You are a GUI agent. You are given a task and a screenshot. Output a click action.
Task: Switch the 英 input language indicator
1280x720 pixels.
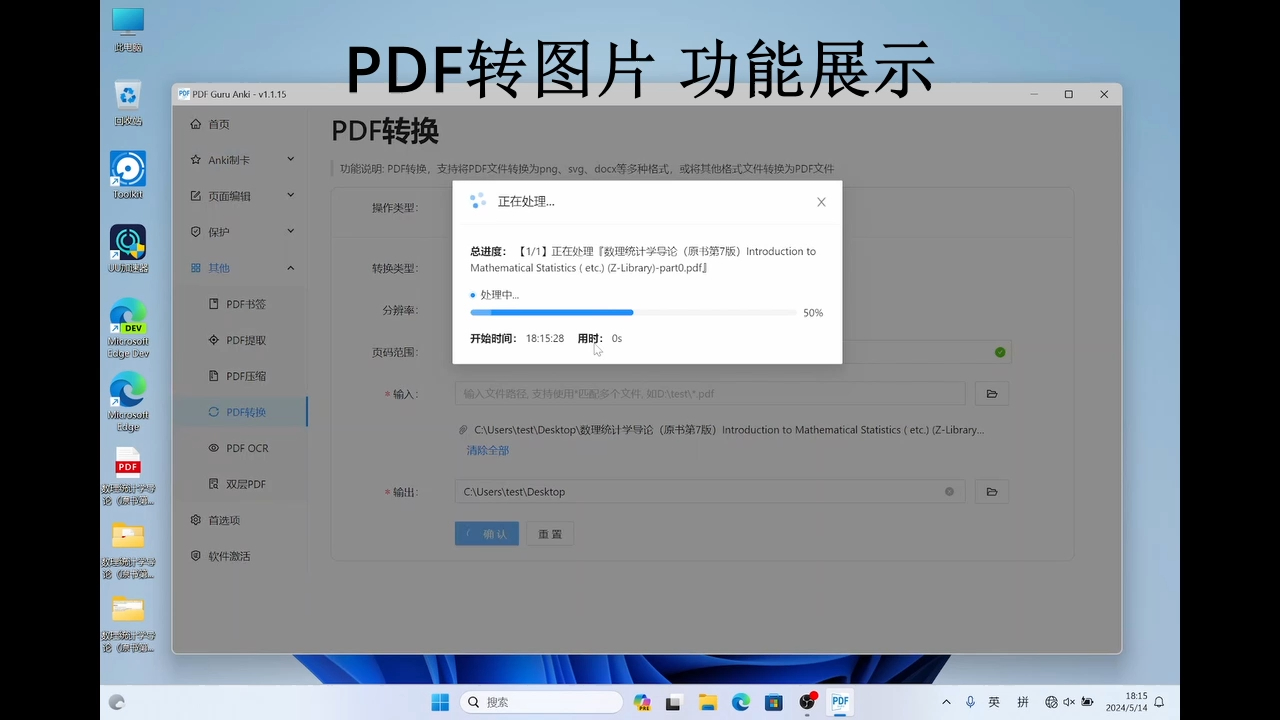(x=994, y=702)
